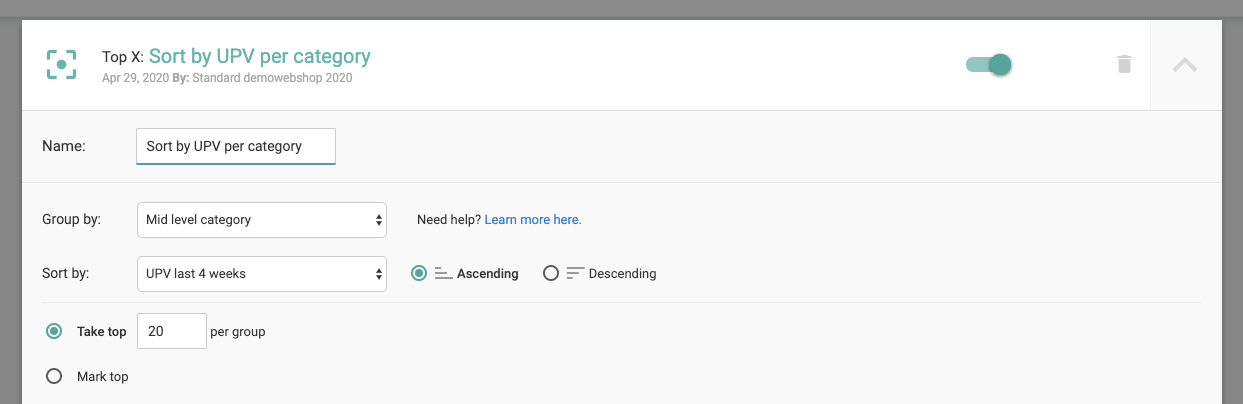
Task: Select the Ascending radio button
Action: tap(420, 273)
